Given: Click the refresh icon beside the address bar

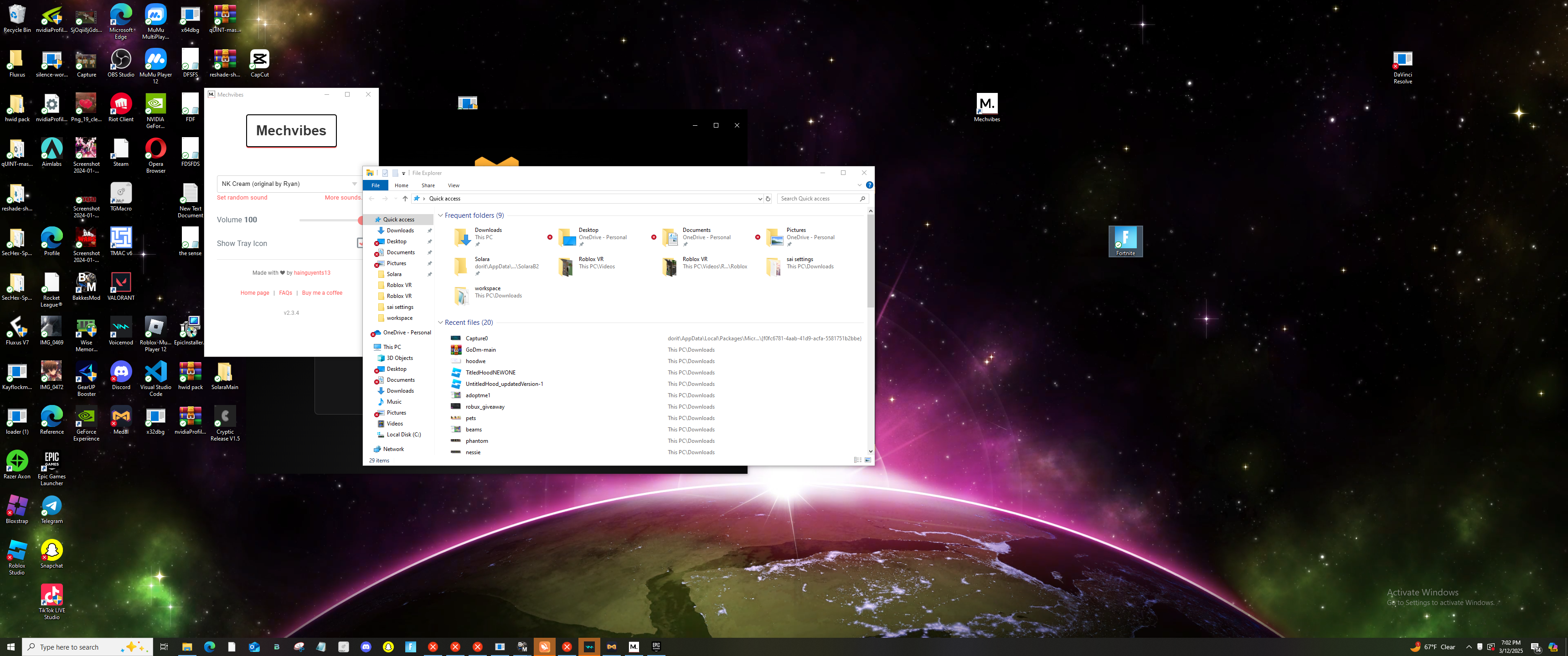Looking at the screenshot, I should tap(768, 199).
